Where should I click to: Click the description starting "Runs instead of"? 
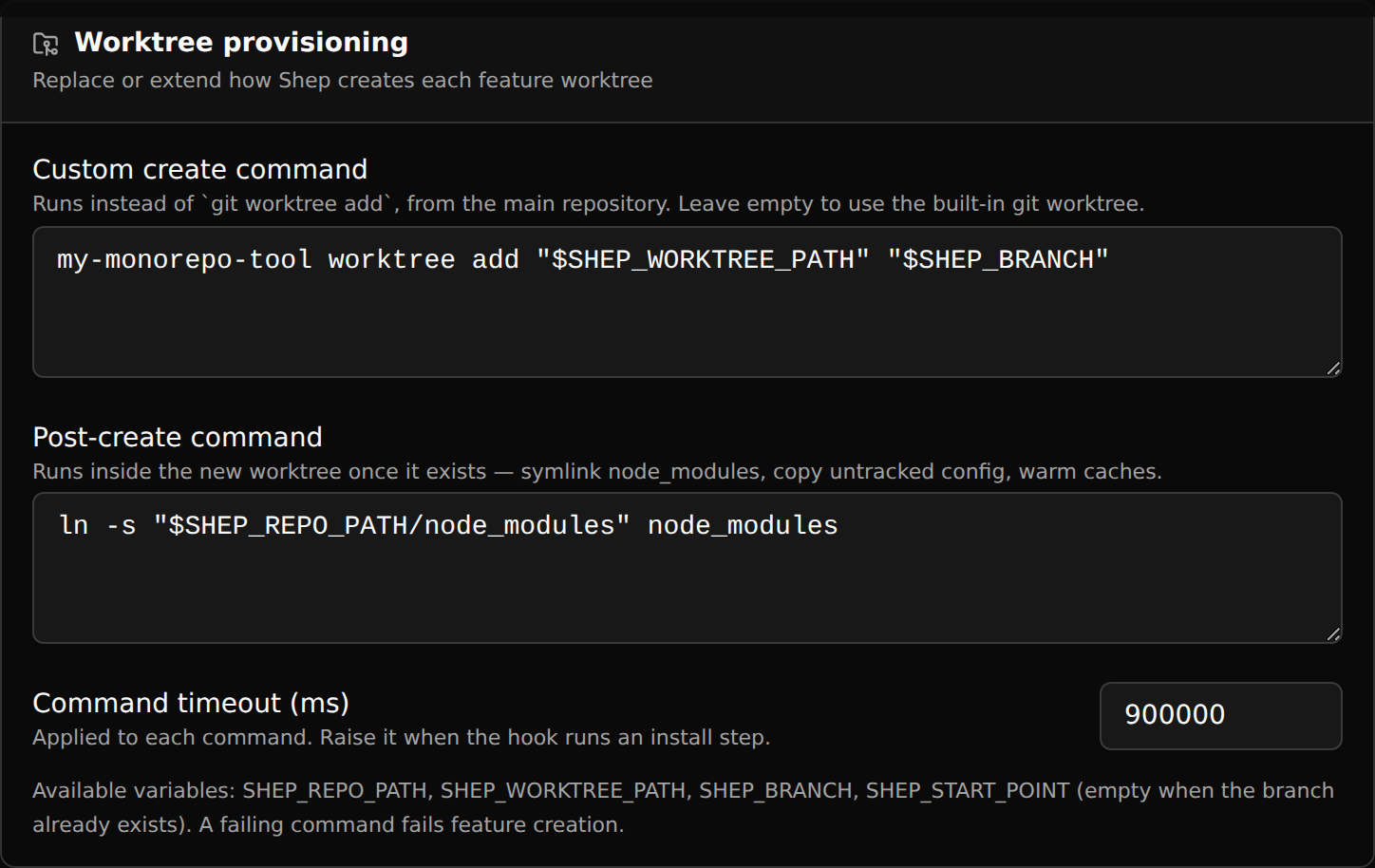[x=589, y=203]
